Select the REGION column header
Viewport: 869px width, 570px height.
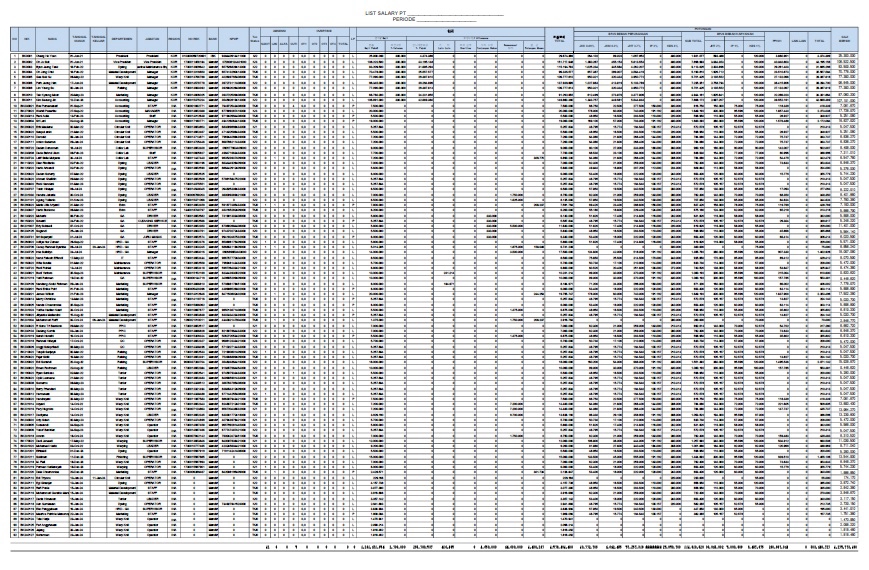(174, 39)
